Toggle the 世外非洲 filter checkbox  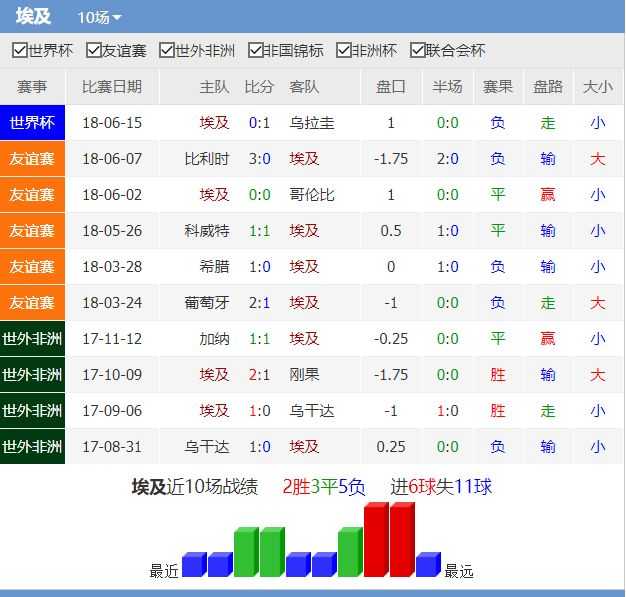[167, 51]
